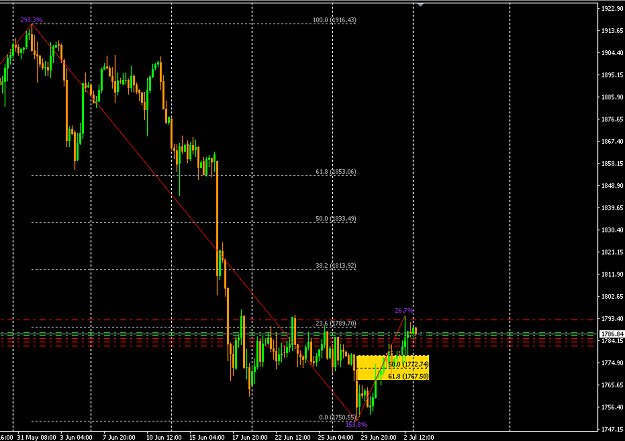
Task: Click the 1756.40 price scale value
Action: click(612, 407)
